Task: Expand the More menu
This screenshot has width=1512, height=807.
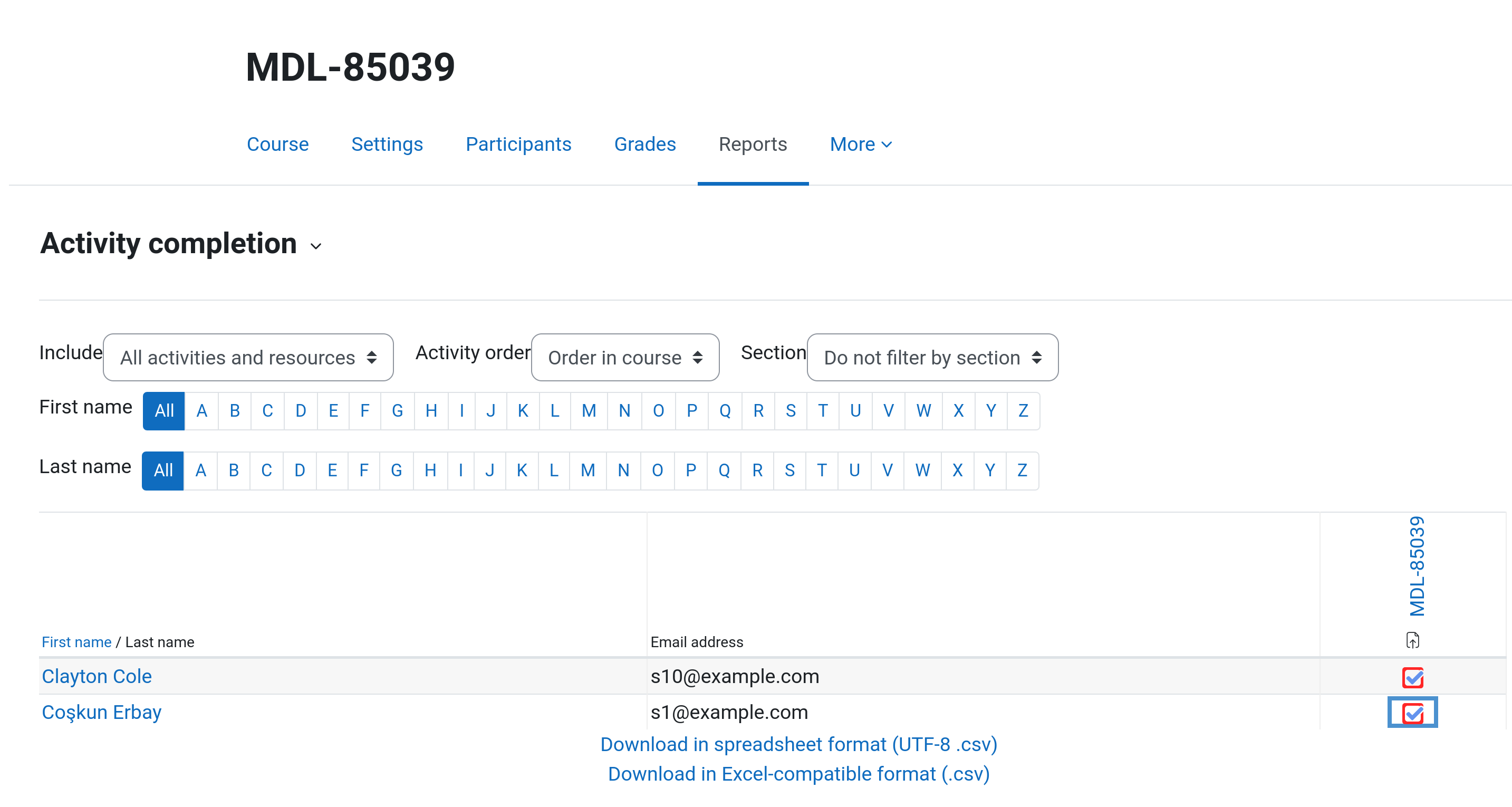Action: click(x=861, y=145)
